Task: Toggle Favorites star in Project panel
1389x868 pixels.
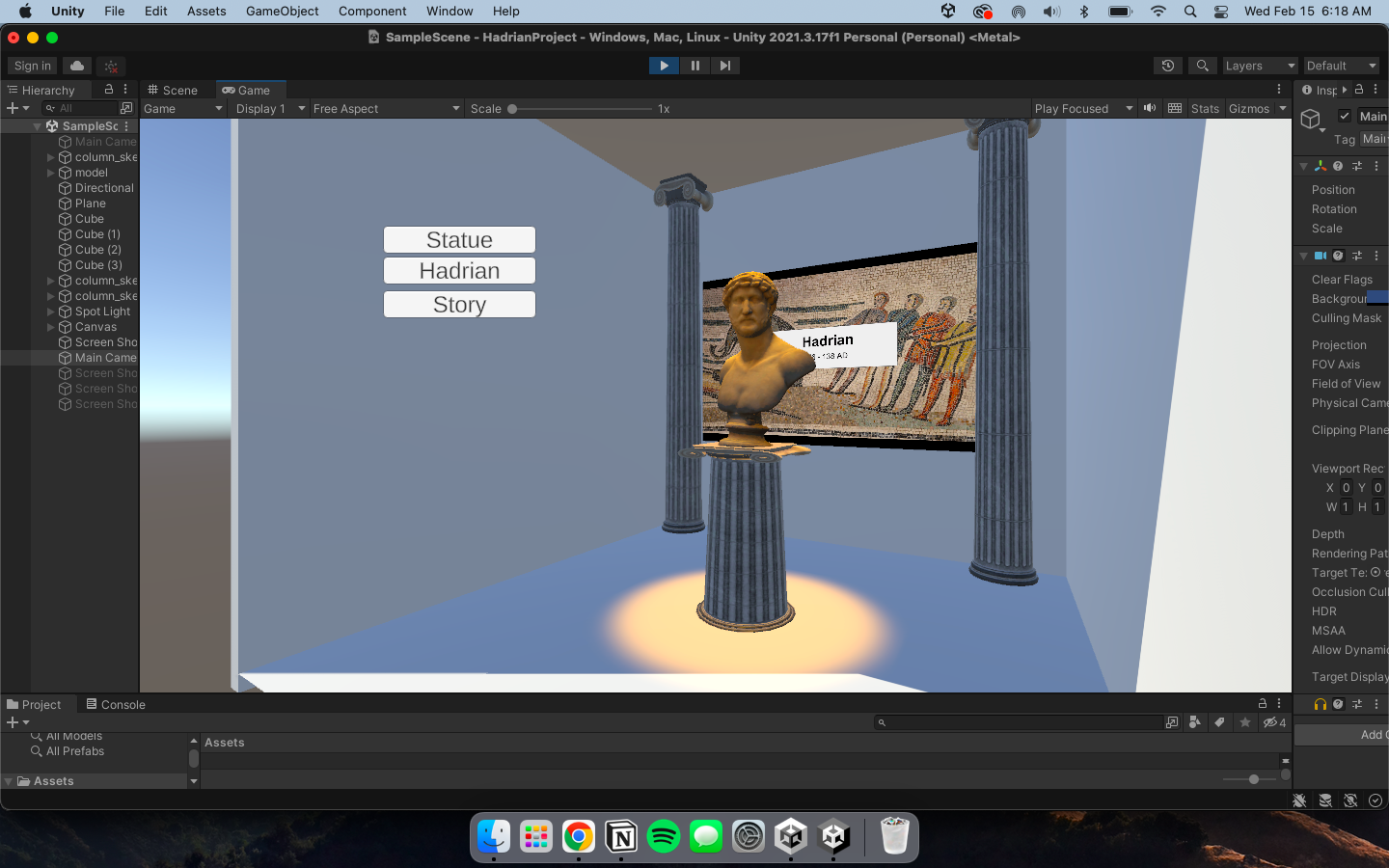Action: [1245, 722]
